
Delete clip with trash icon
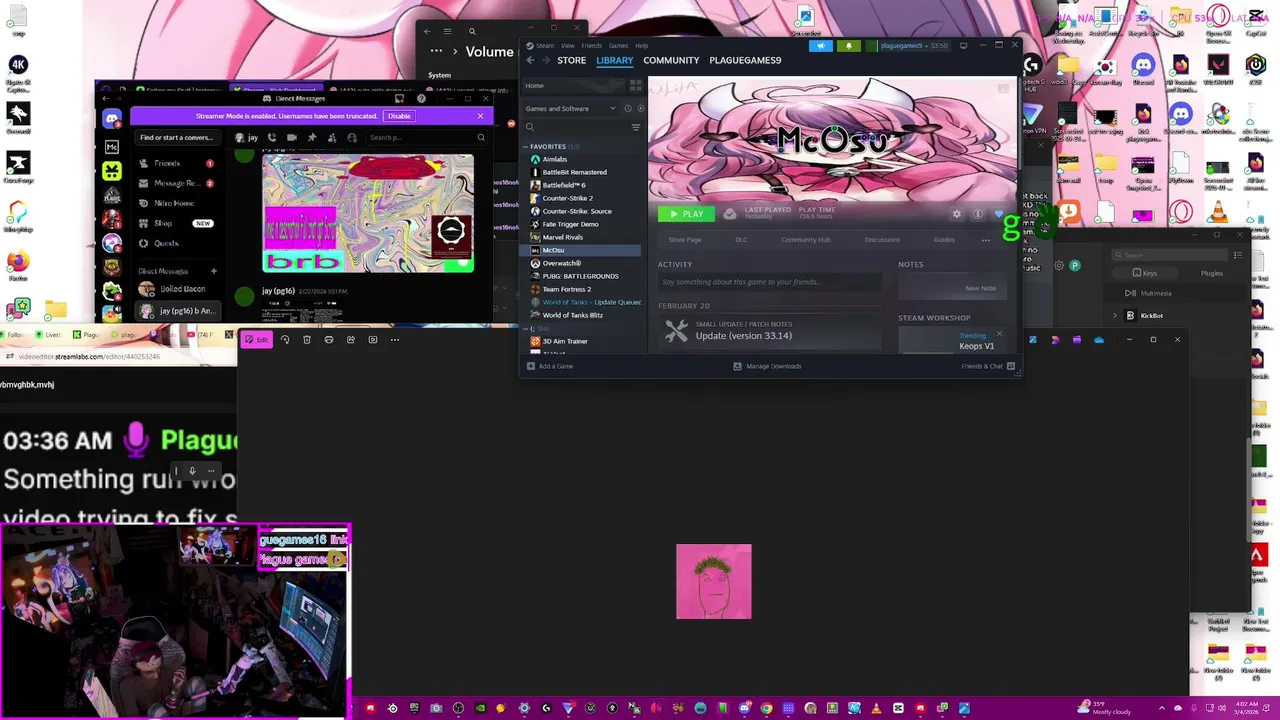[307, 340]
